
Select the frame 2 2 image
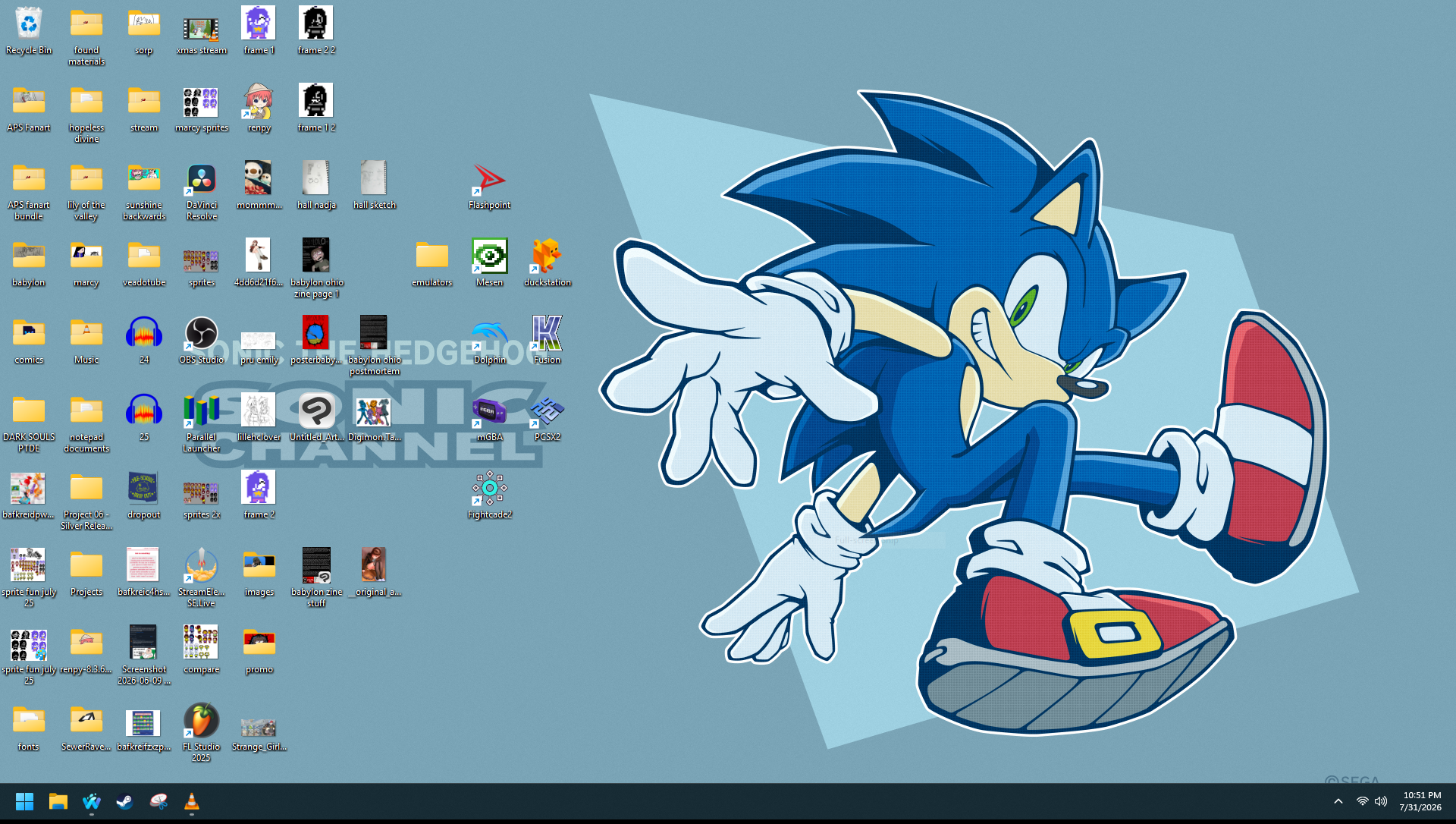316,30
